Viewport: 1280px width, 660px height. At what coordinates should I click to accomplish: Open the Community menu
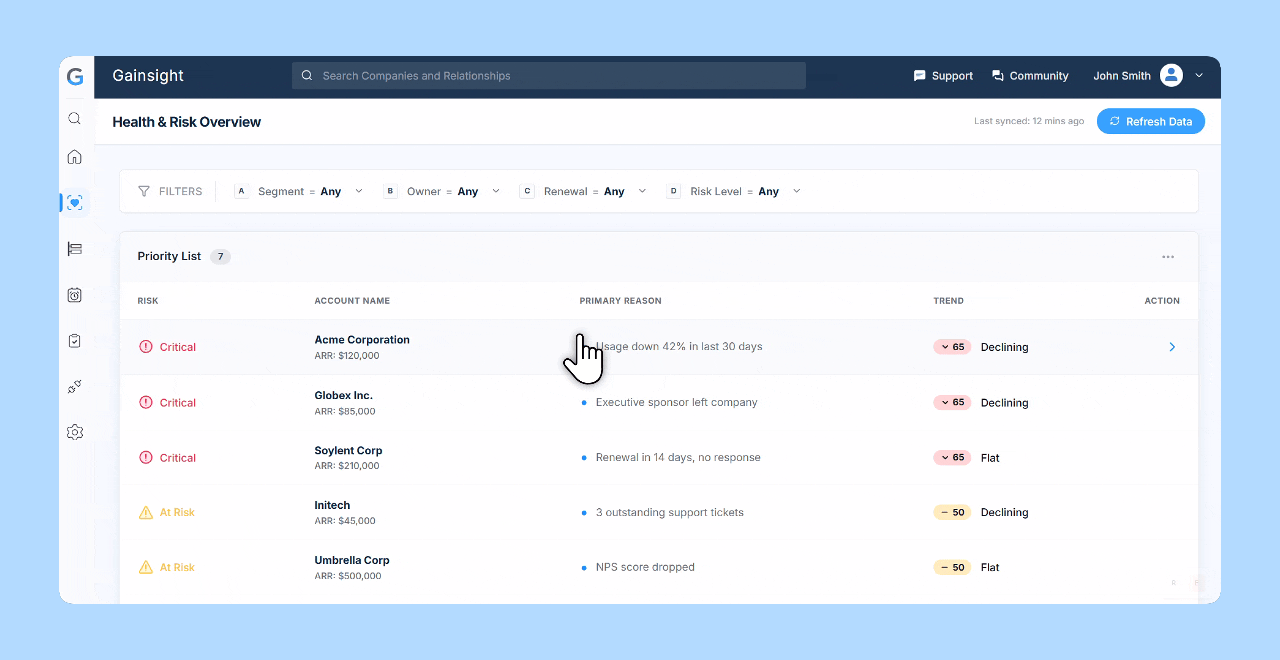(x=1030, y=75)
